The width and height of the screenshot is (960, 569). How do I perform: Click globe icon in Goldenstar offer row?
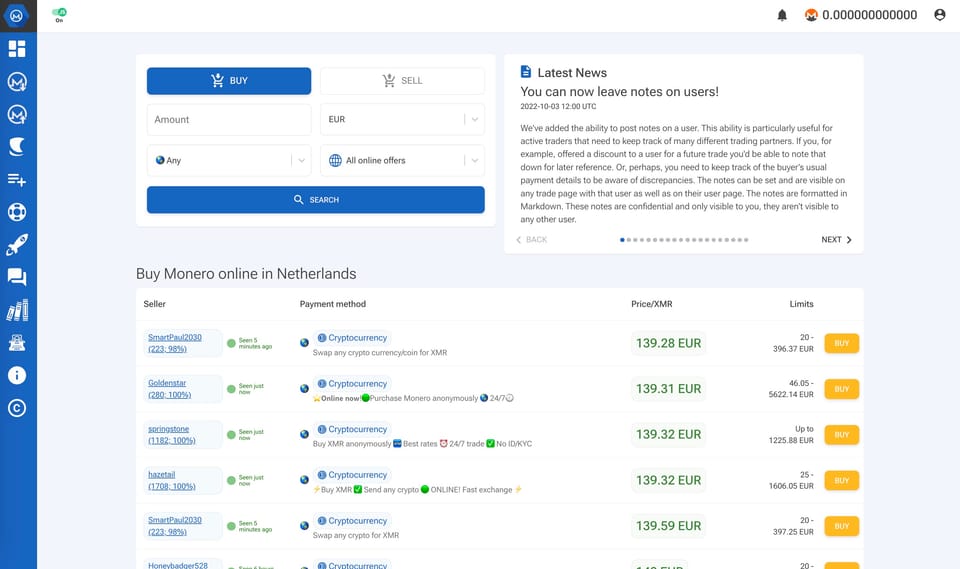coord(304,388)
